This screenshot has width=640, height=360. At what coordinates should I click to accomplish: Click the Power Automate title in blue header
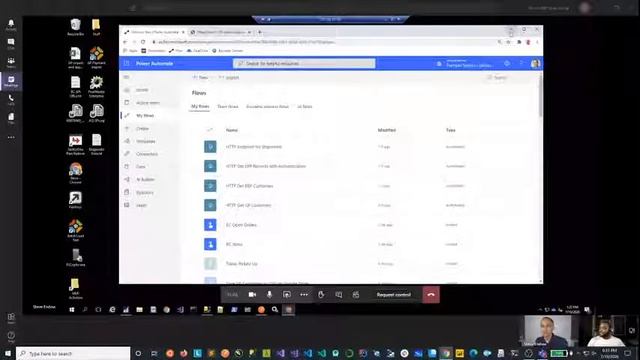tap(154, 64)
